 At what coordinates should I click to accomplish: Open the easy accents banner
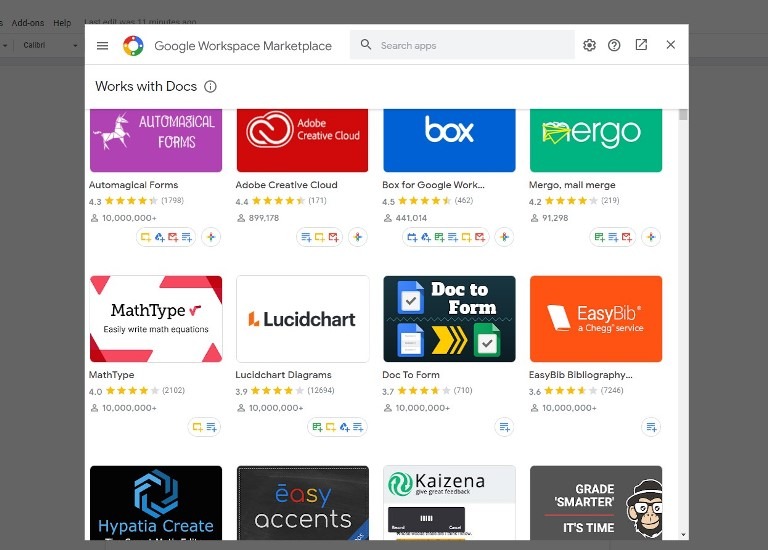click(x=302, y=502)
